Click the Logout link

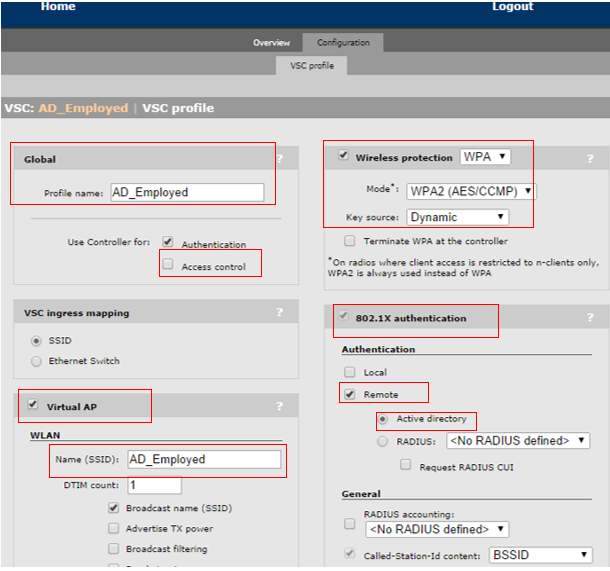(513, 6)
